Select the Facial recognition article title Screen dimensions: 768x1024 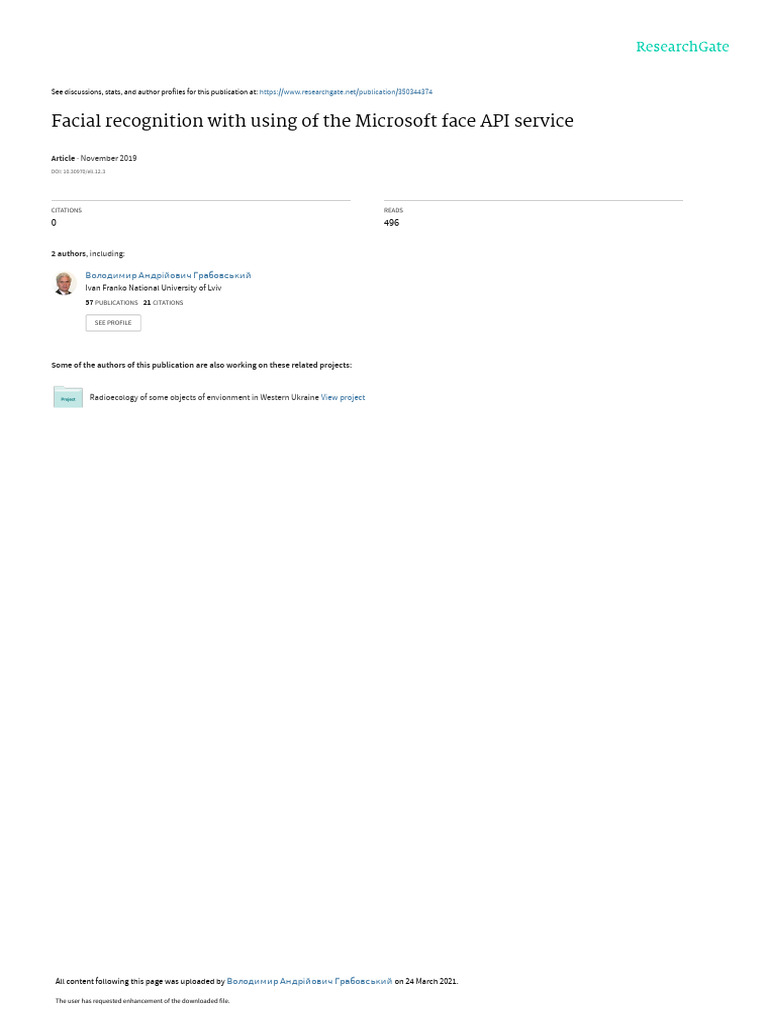(312, 121)
